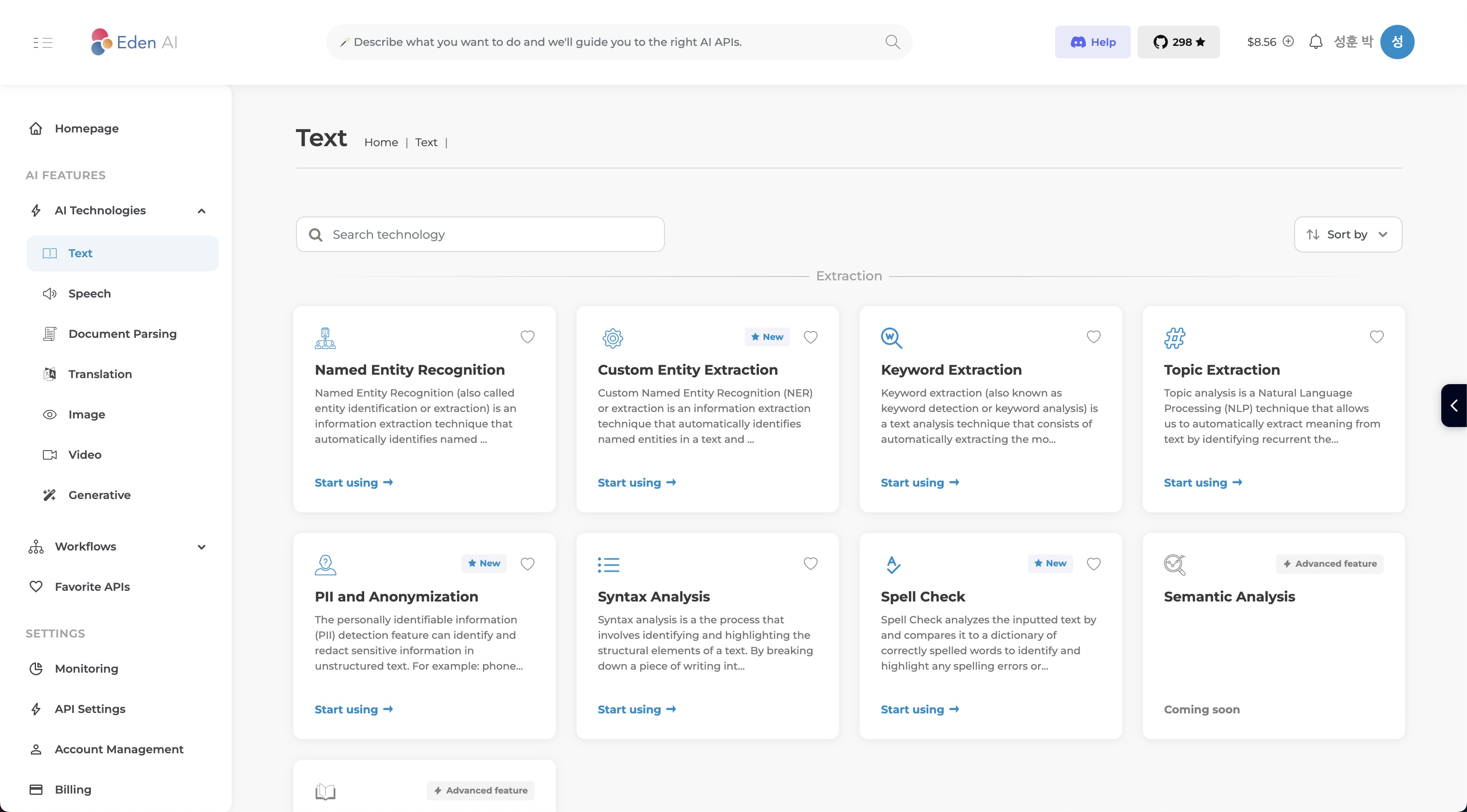Screen dimensions: 1467x812
Task: Click the magnifier icon in top search
Action: [892, 42]
